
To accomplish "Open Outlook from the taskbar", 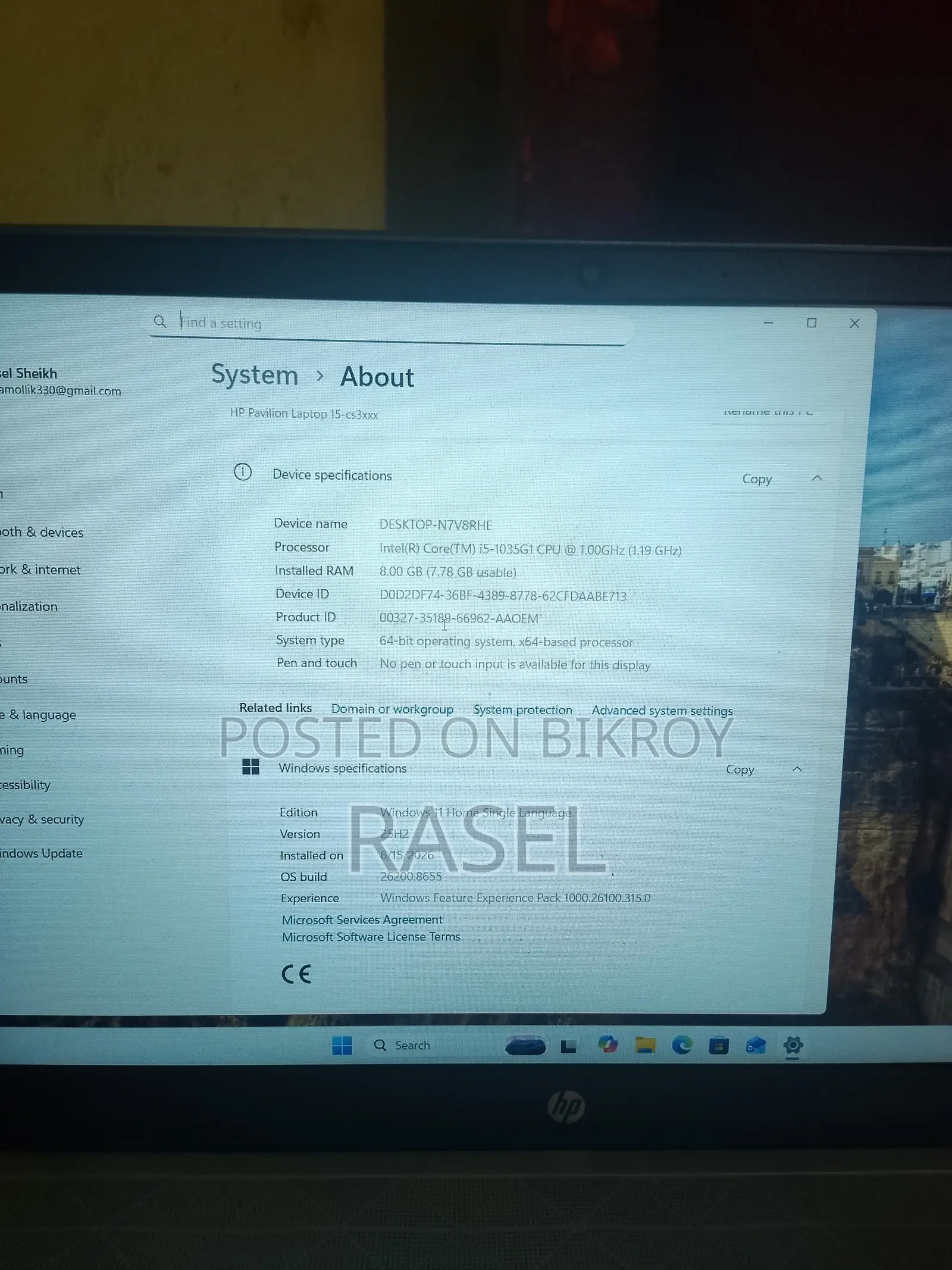I will coord(756,1045).
